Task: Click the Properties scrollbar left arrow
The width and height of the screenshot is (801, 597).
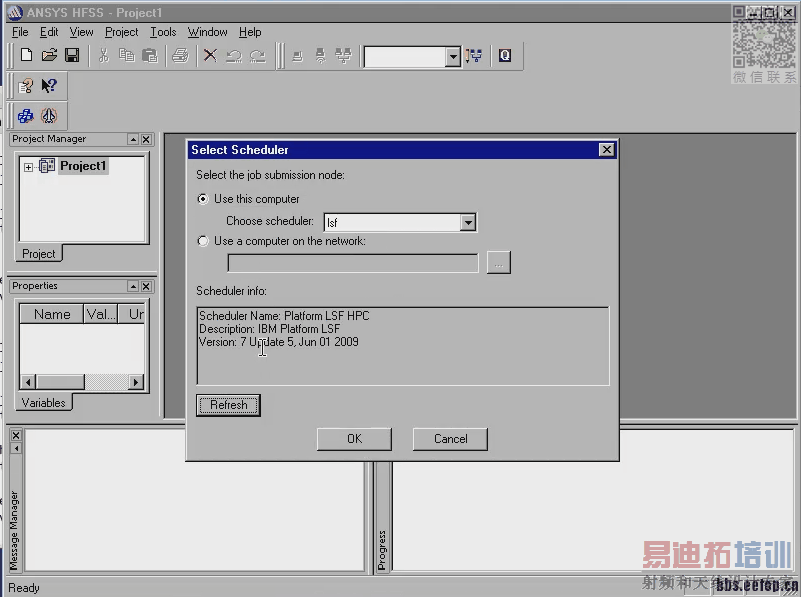Action: pos(28,382)
